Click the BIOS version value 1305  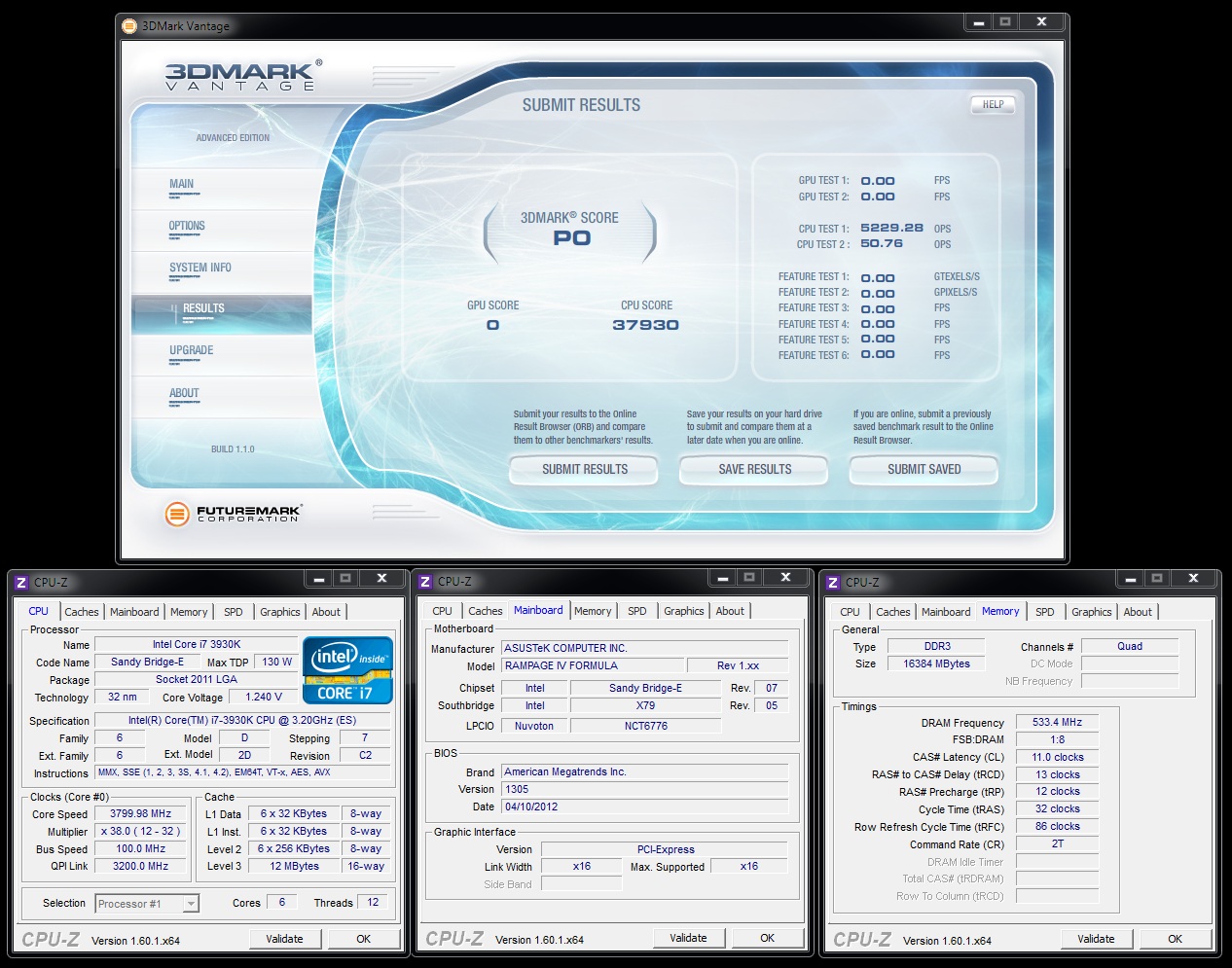click(644, 789)
